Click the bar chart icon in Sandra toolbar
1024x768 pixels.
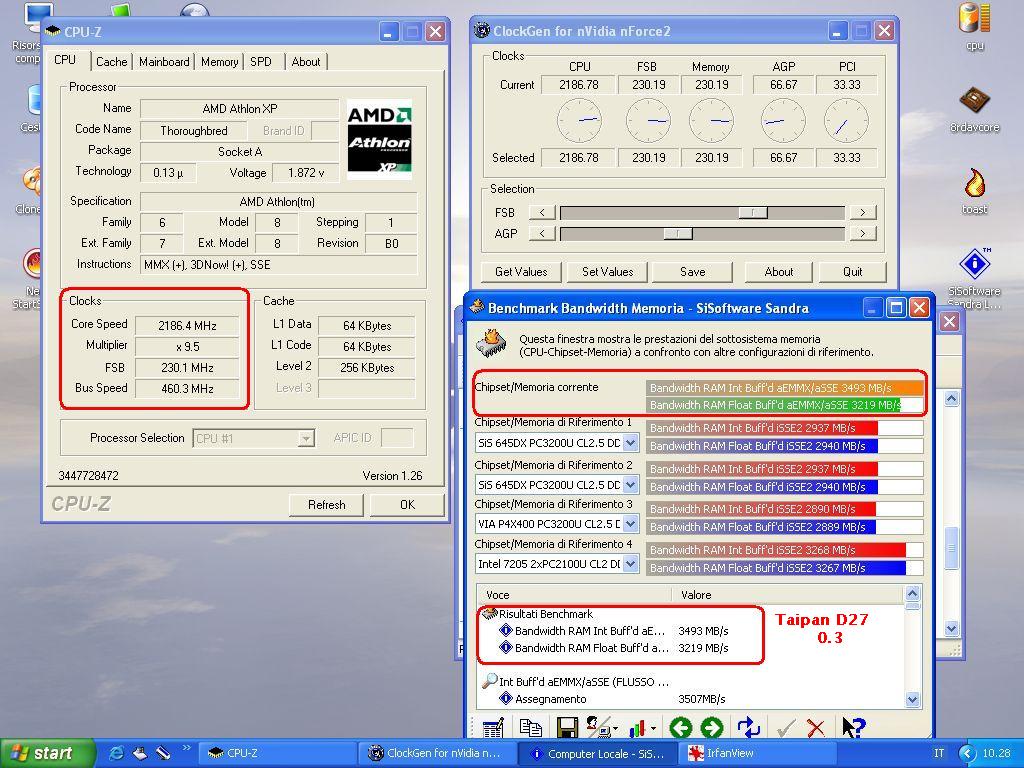pyautogui.click(x=637, y=728)
